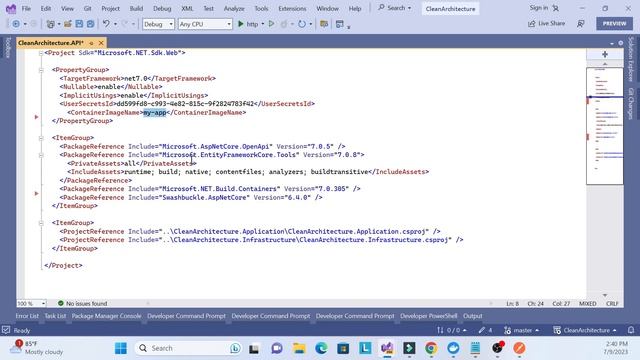Click the Search box in the title bar
The width and height of the screenshot is (640, 360).
click(x=395, y=8)
